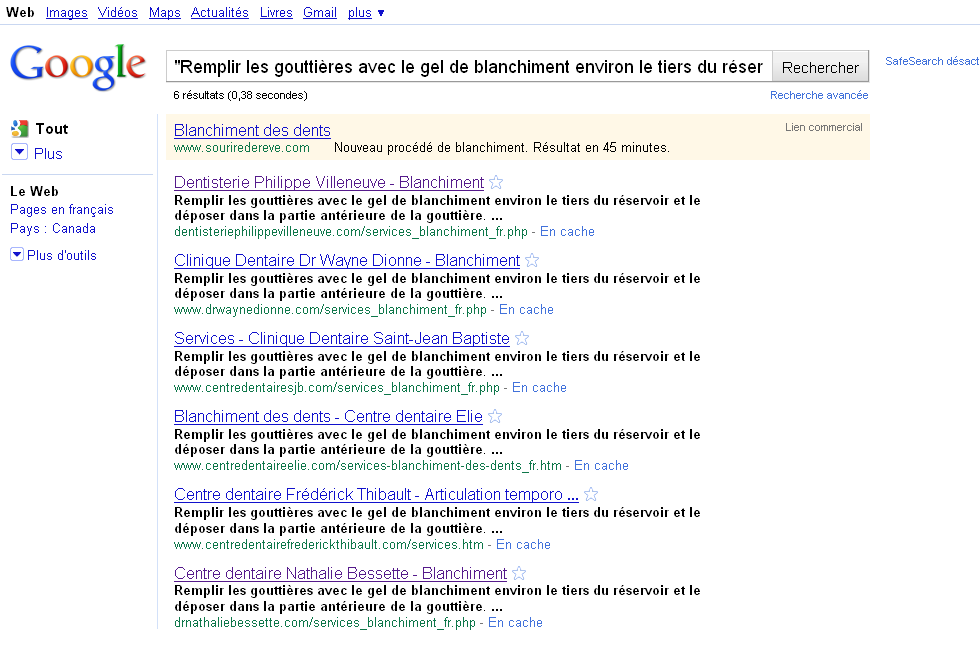Open Dentisterie Philippe Villeneuve - Blanchiment result

329,182
